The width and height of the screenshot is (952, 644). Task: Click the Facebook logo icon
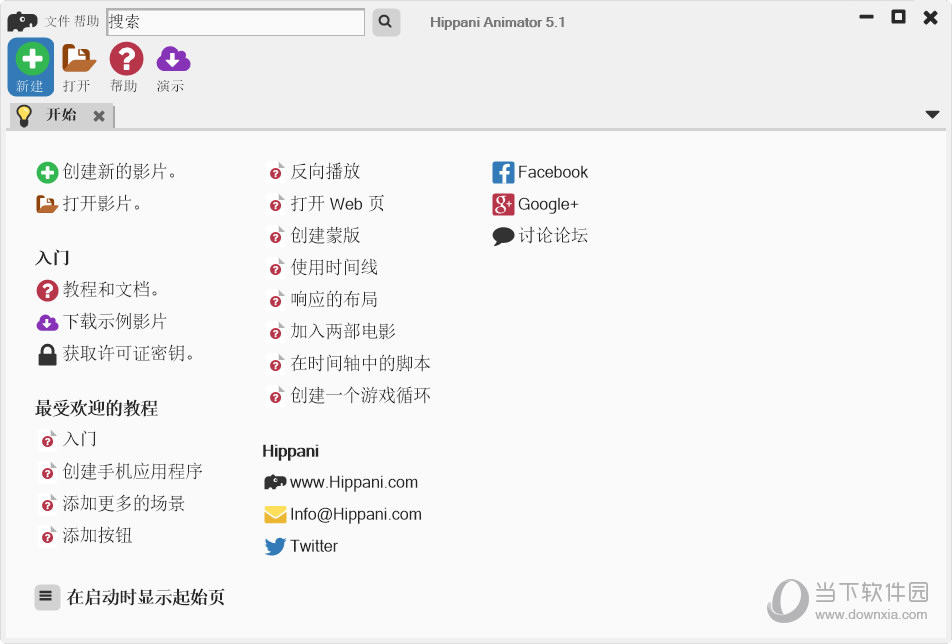503,172
